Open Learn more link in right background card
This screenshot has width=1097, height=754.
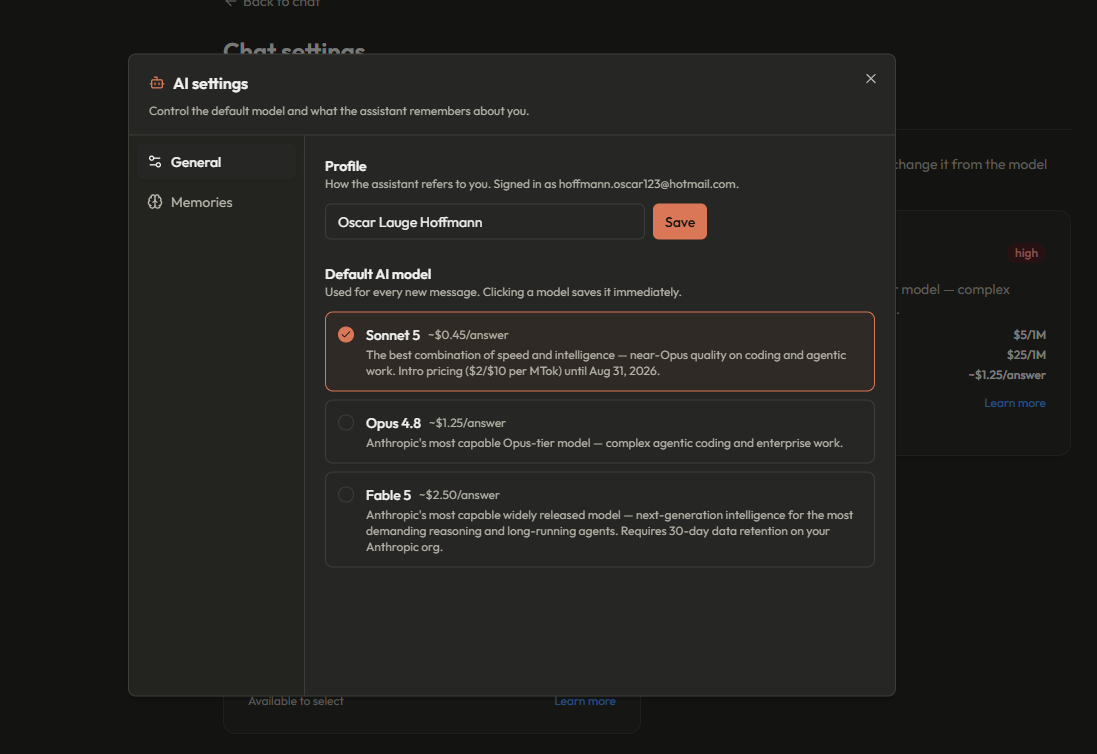[x=1014, y=403]
